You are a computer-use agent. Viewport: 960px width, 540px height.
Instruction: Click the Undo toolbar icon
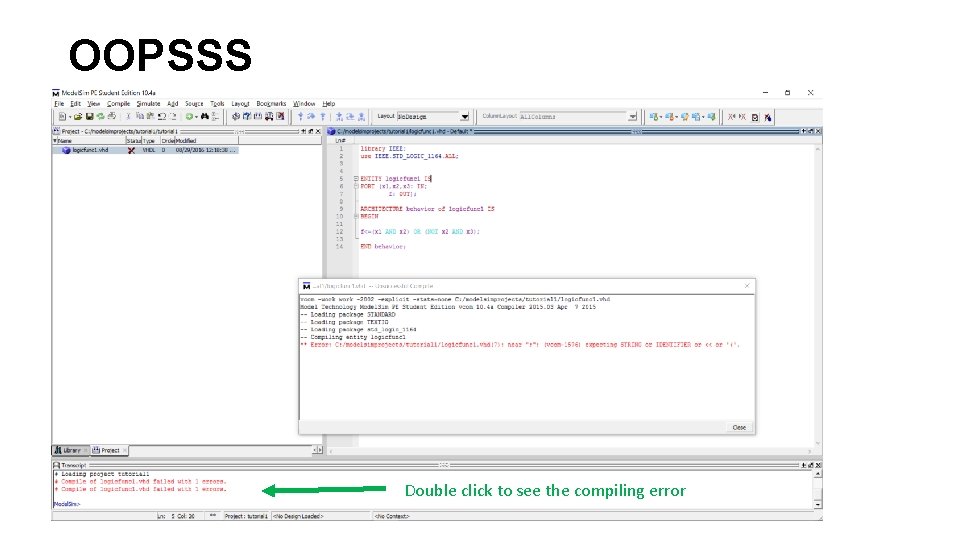[x=162, y=116]
